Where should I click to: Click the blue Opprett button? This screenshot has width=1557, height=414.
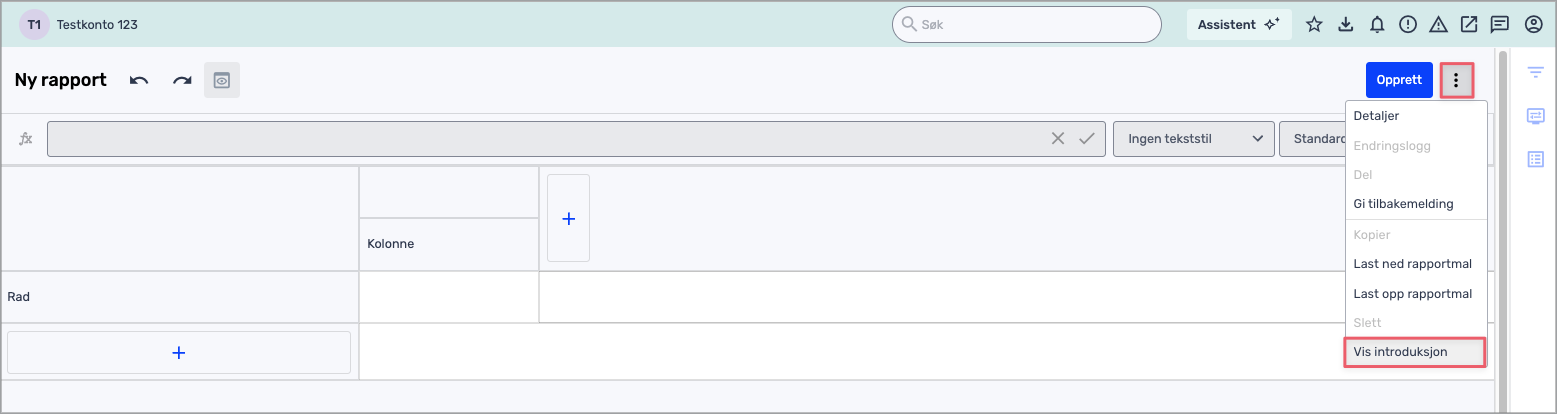click(x=1399, y=80)
